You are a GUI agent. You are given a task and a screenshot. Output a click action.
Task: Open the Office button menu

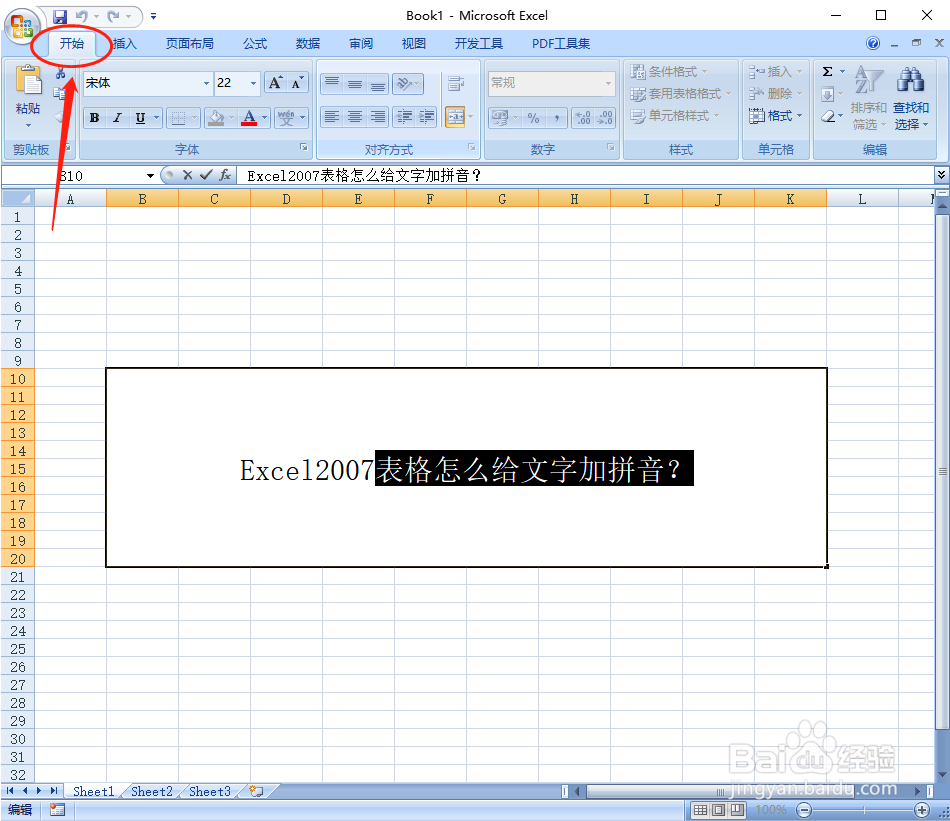(x=22, y=25)
